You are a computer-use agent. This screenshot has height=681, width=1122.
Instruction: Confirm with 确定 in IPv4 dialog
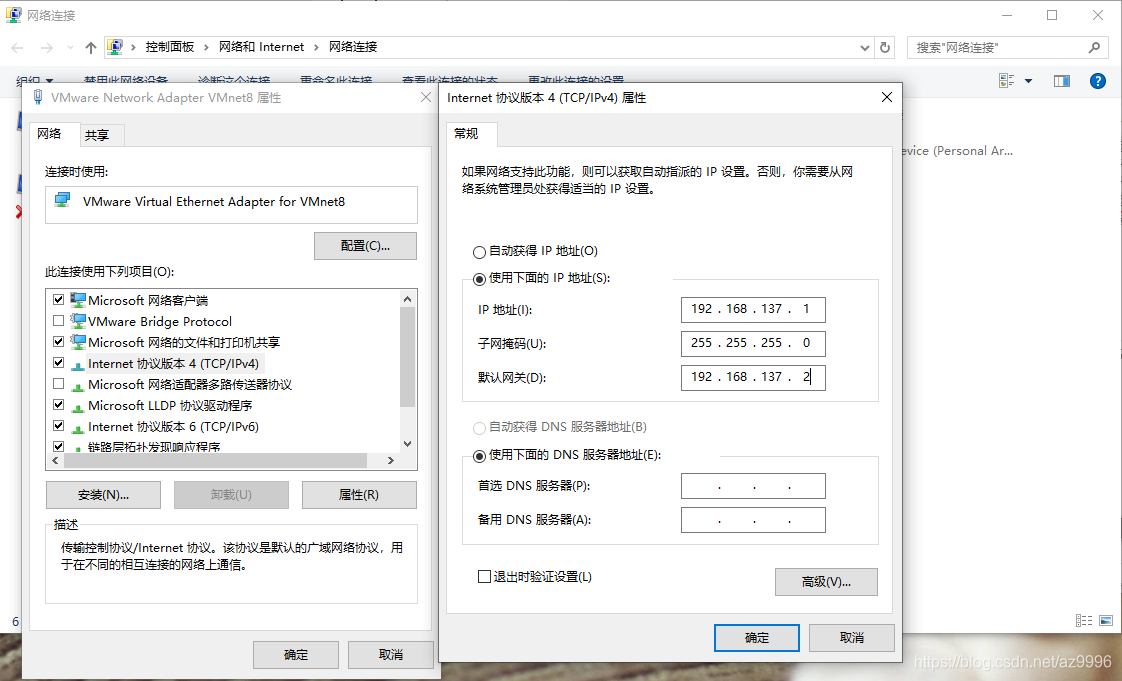[756, 638]
